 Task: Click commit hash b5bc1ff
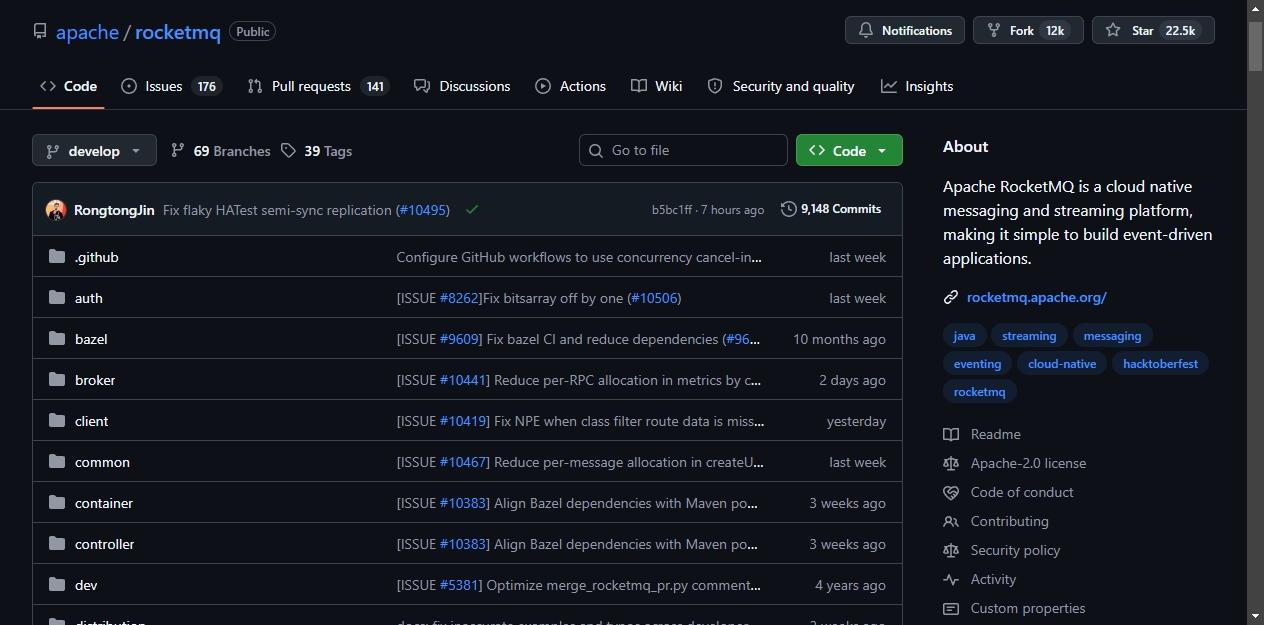tap(672, 210)
